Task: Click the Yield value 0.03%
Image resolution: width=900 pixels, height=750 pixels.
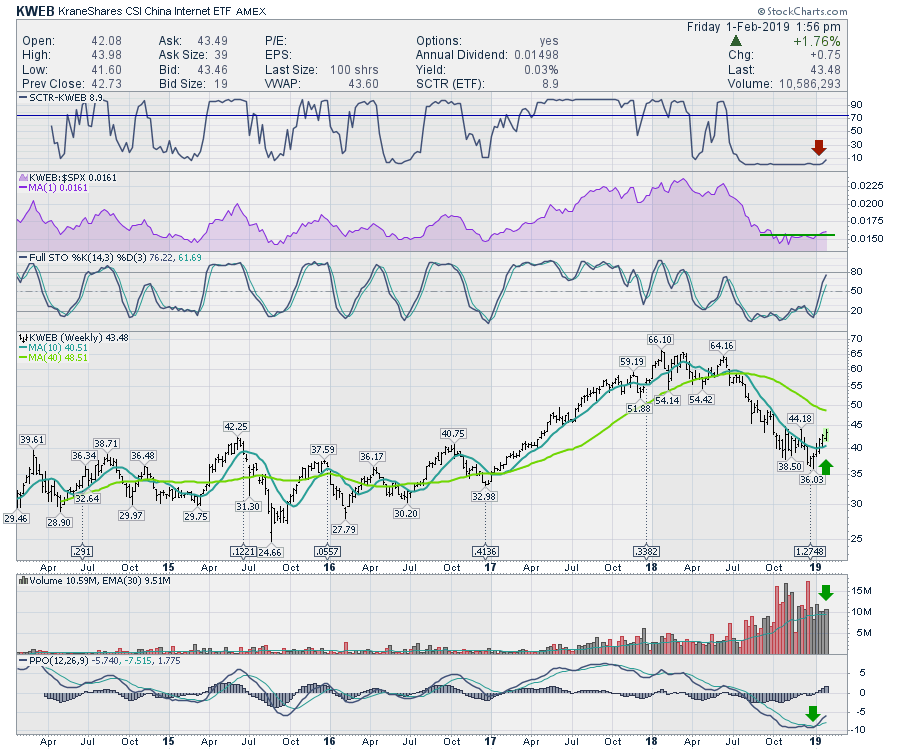Action: [541, 69]
